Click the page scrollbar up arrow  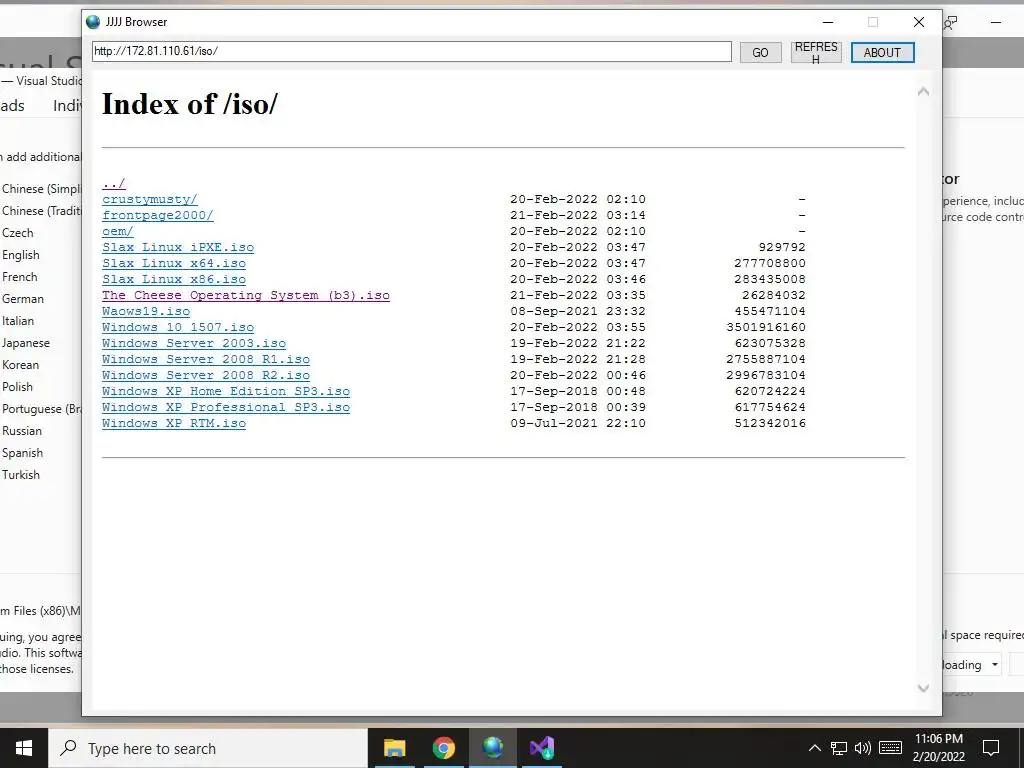pyautogui.click(x=923, y=91)
